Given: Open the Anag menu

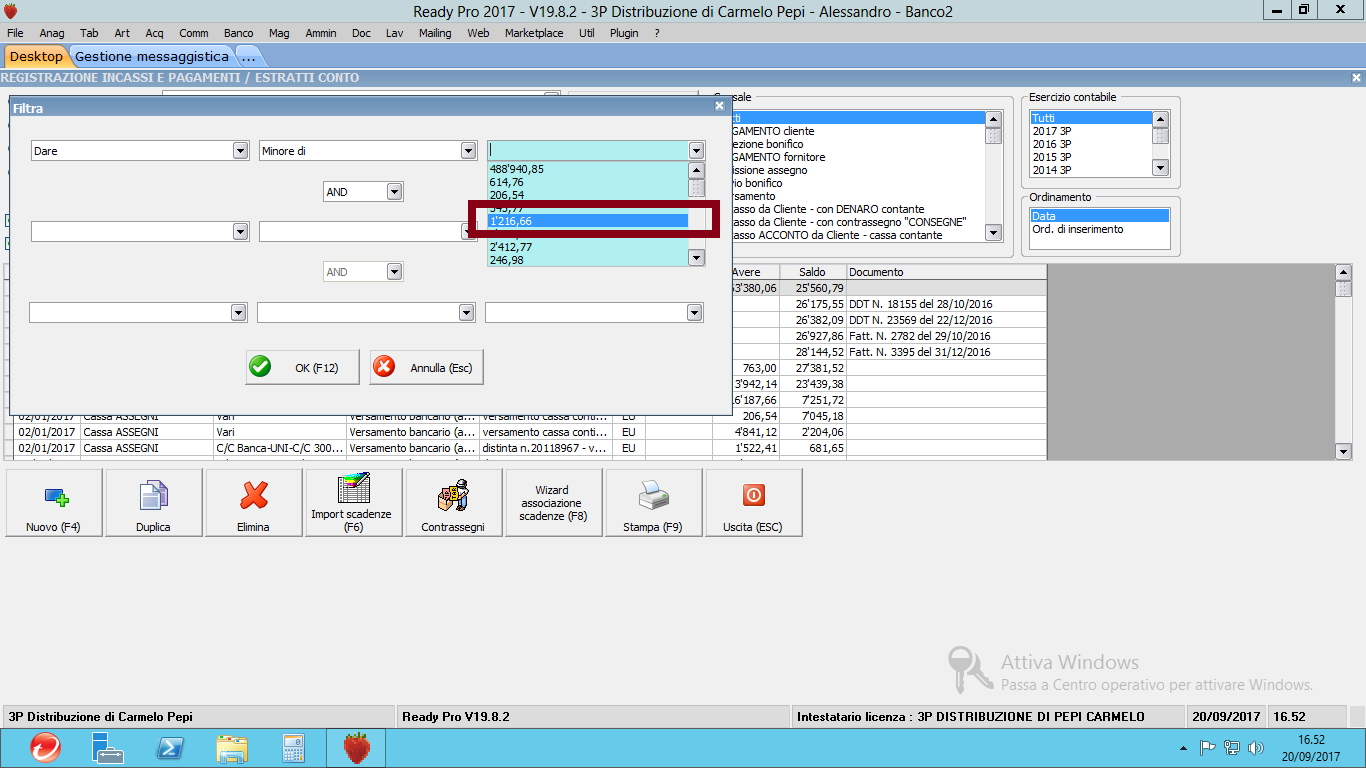Looking at the screenshot, I should (x=51, y=33).
